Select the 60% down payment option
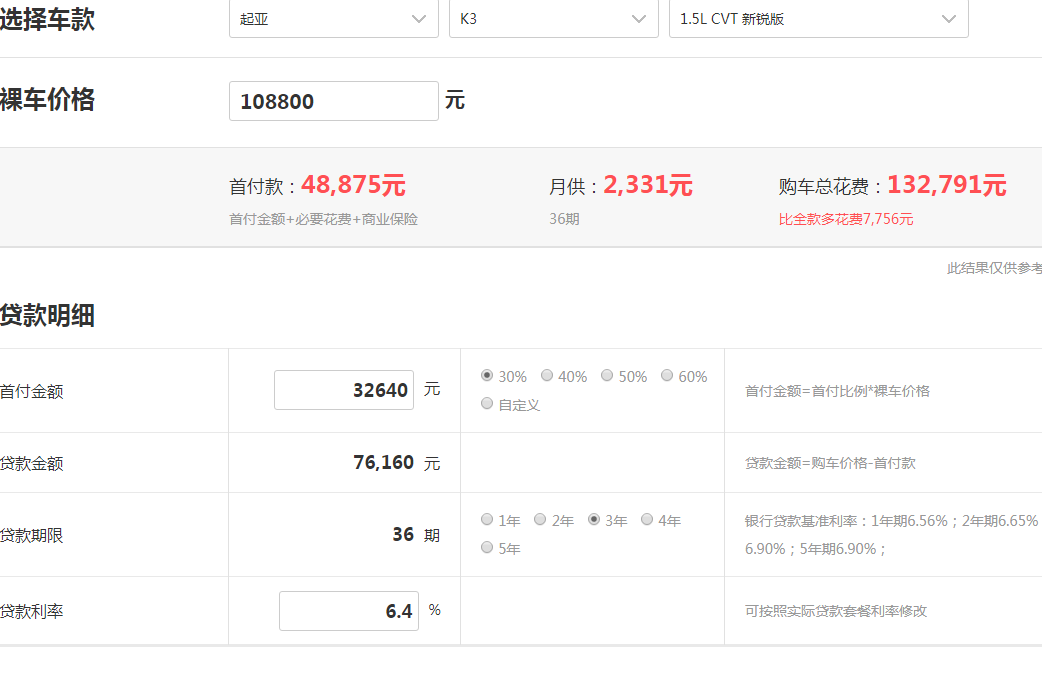 [667, 376]
